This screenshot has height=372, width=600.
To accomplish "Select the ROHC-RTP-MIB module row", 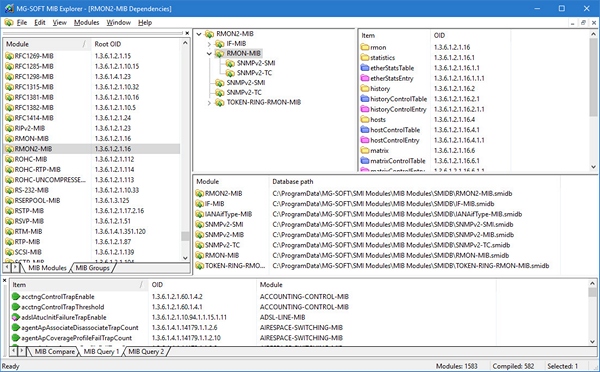I will [91, 170].
